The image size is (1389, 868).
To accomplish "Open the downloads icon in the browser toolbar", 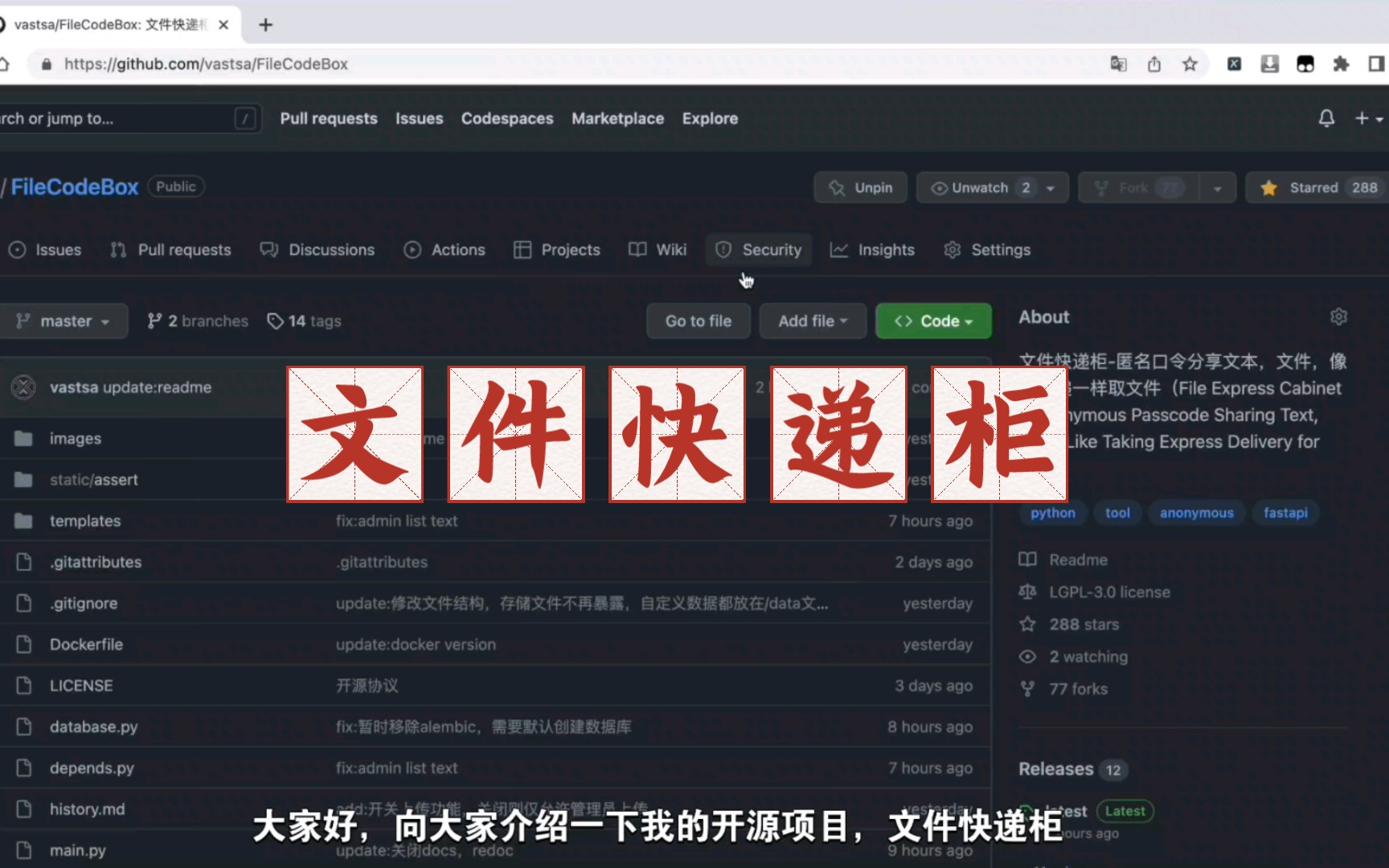I will (x=1270, y=63).
